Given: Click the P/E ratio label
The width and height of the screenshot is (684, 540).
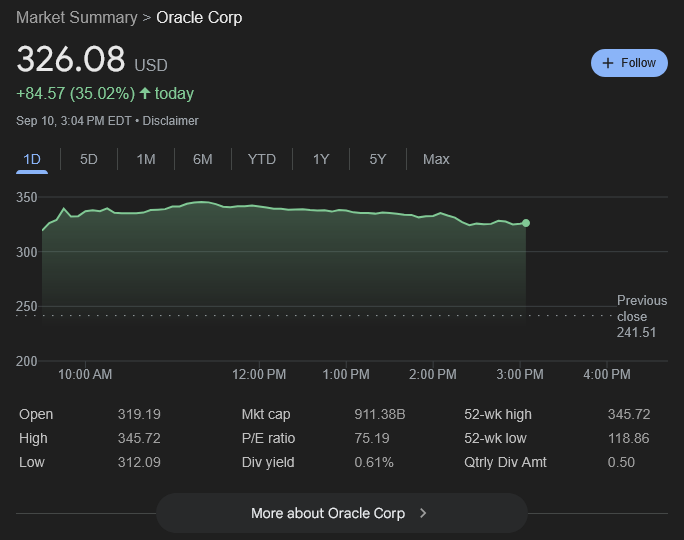Looking at the screenshot, I should pos(268,438).
